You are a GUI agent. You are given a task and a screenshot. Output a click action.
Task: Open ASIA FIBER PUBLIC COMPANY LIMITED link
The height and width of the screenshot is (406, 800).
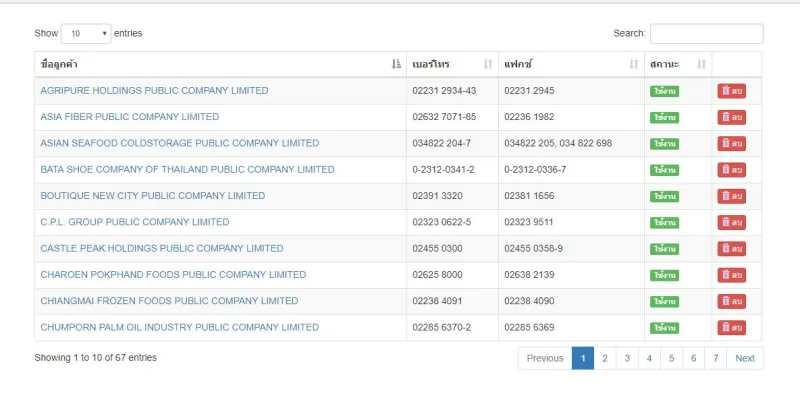pyautogui.click(x=130, y=117)
